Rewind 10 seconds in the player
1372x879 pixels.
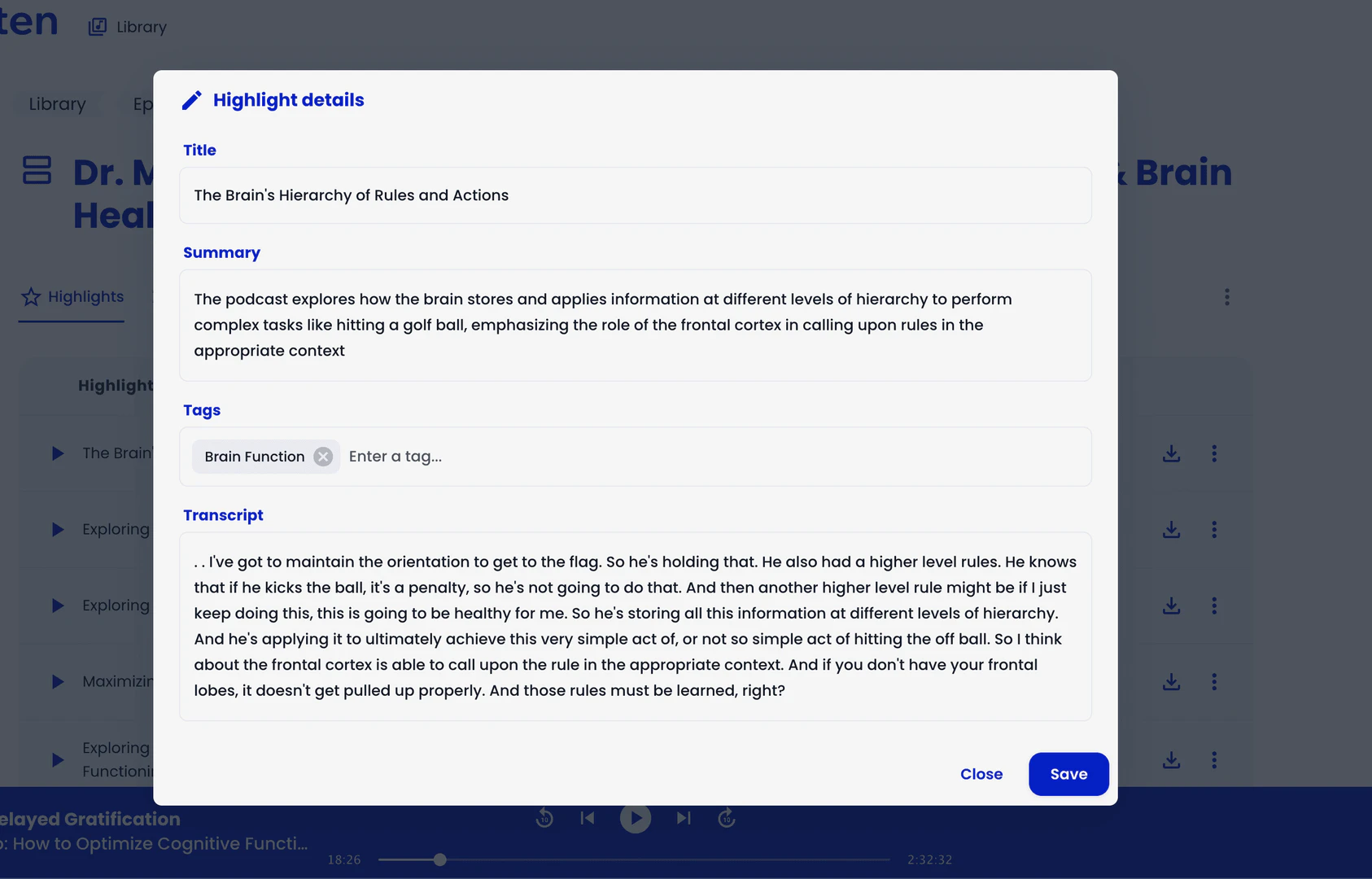[544, 818]
